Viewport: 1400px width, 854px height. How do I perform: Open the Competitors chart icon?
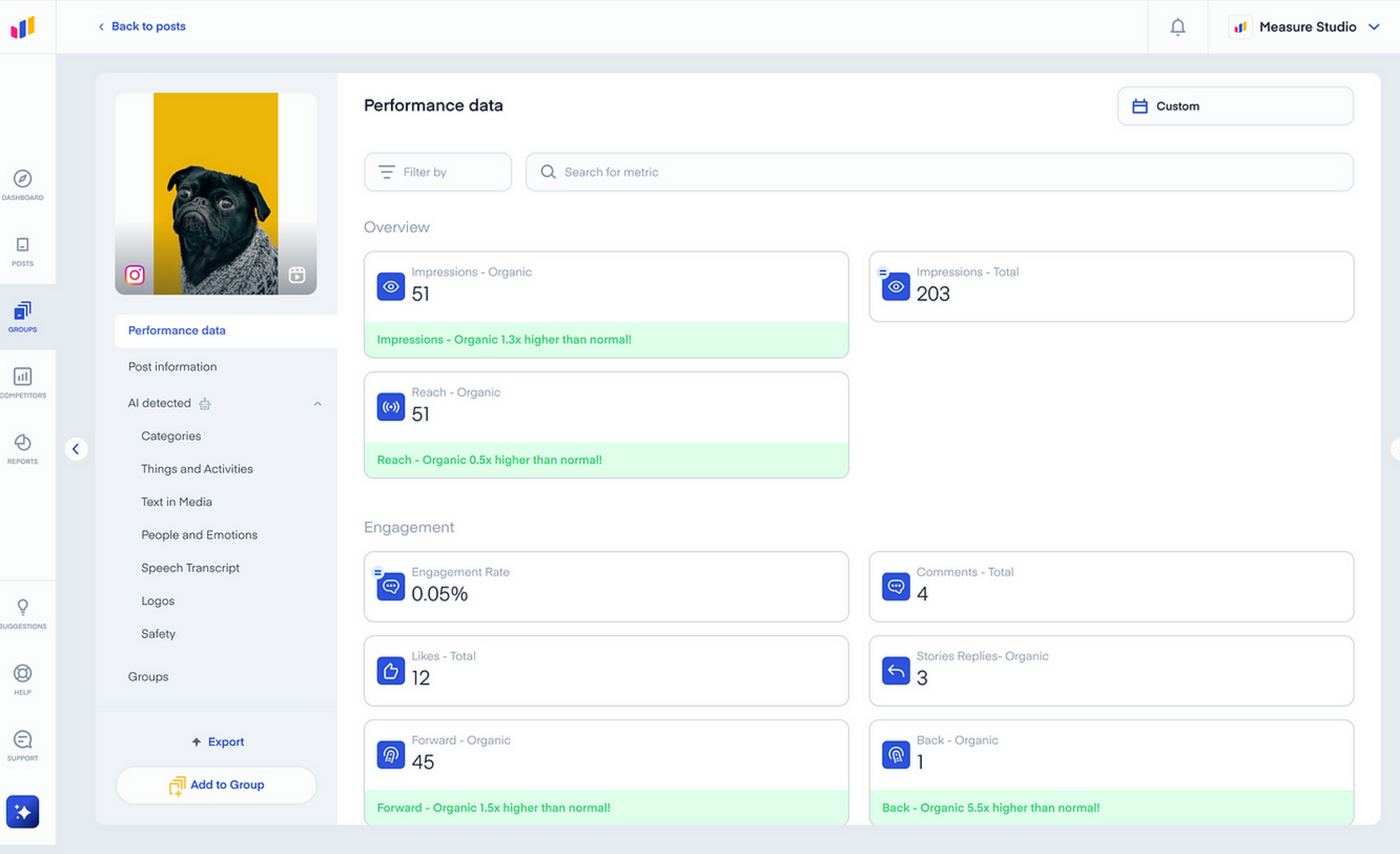point(22,377)
